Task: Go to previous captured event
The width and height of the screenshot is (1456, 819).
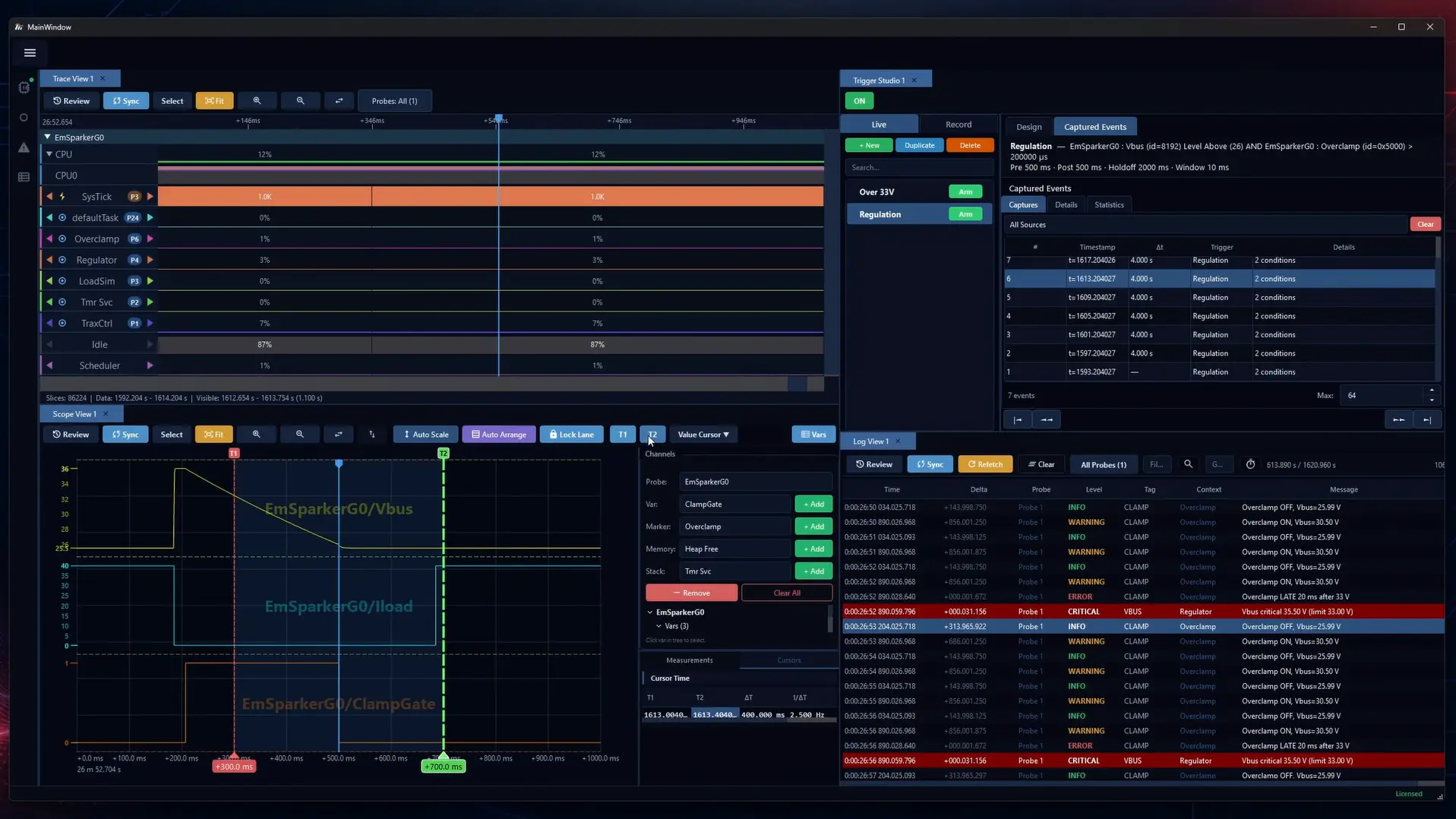Action: tap(1046, 419)
